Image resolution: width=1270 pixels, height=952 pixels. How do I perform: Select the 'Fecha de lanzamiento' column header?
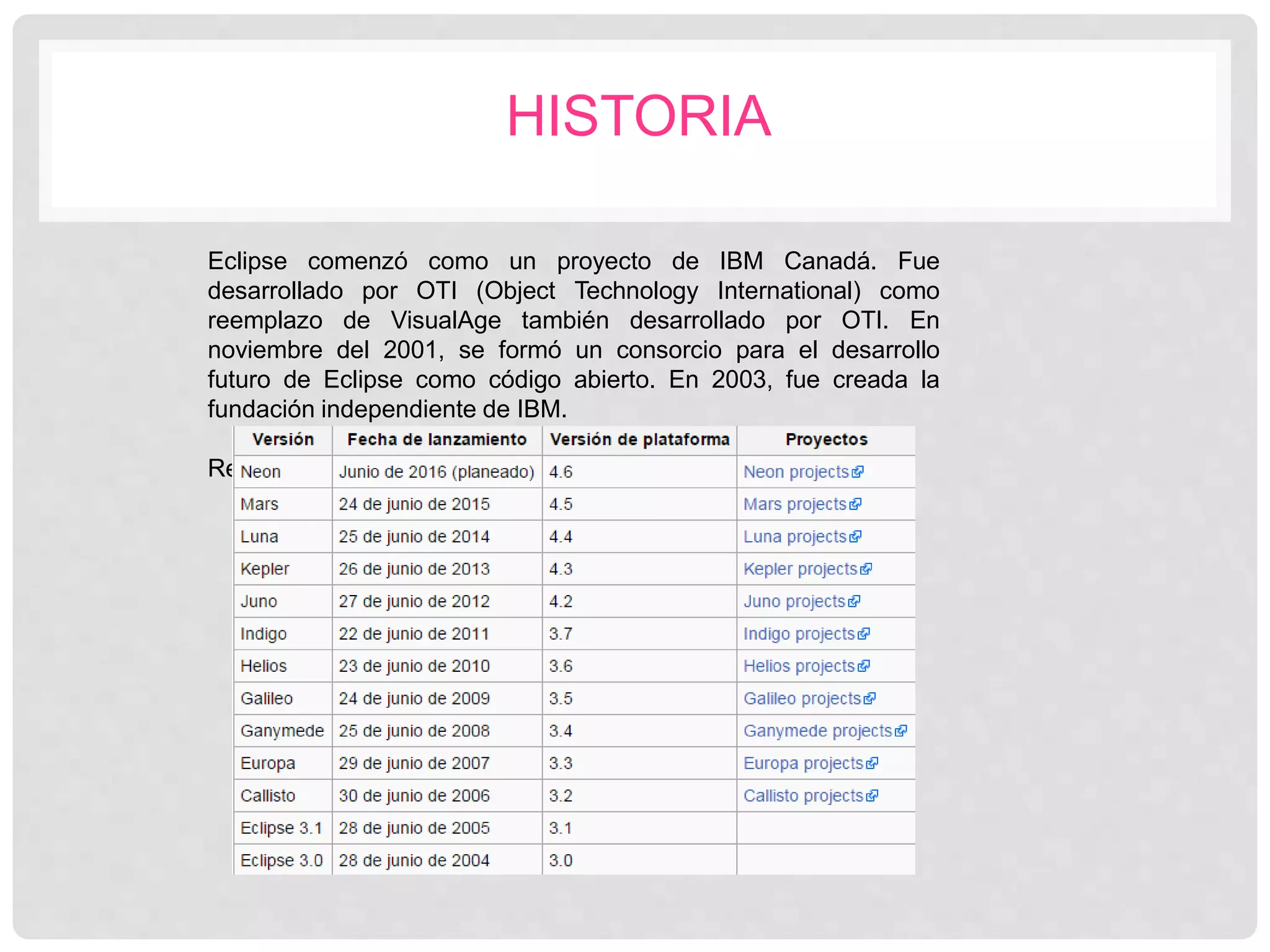[x=437, y=440]
